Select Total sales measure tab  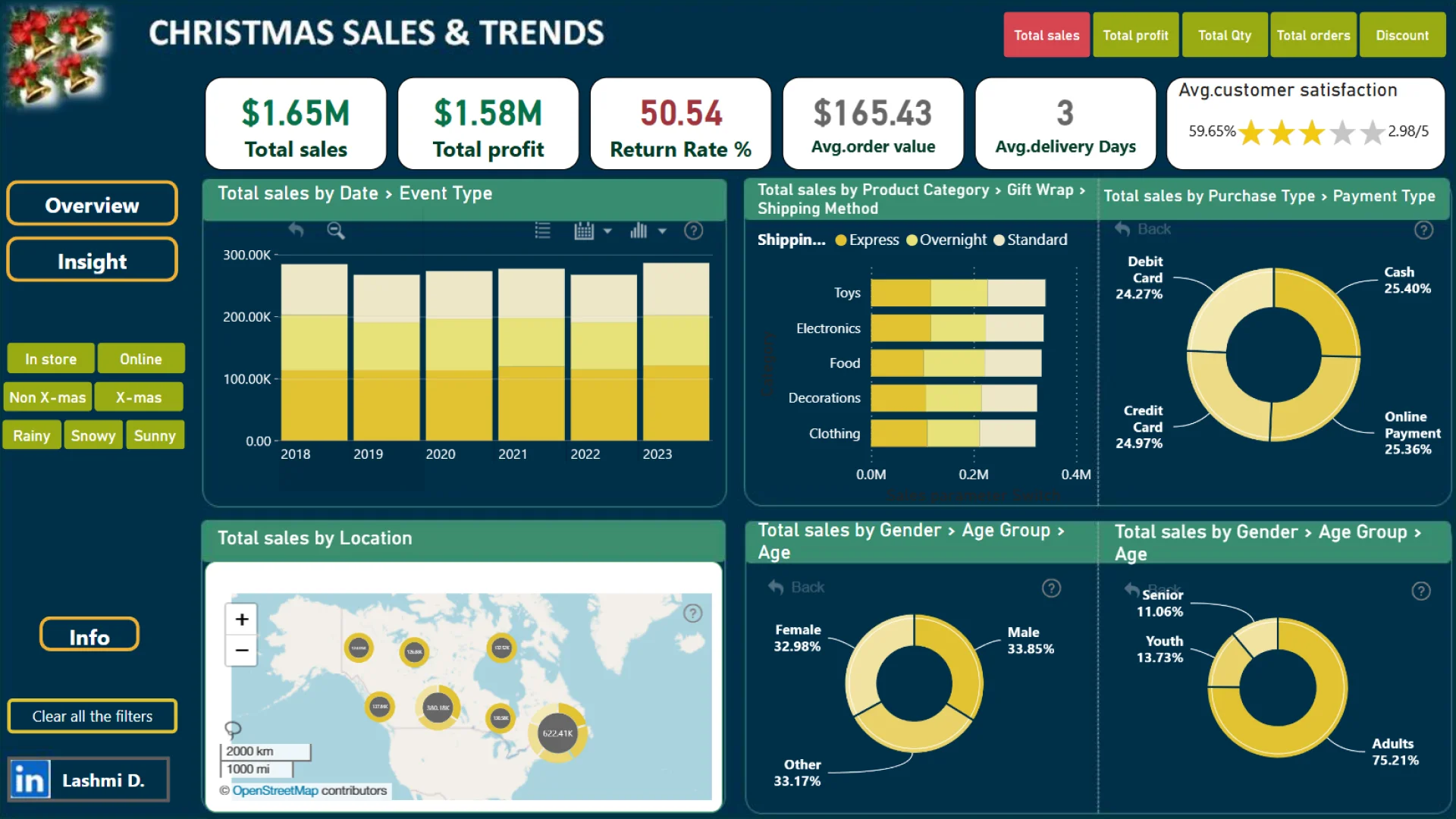coord(1046,35)
